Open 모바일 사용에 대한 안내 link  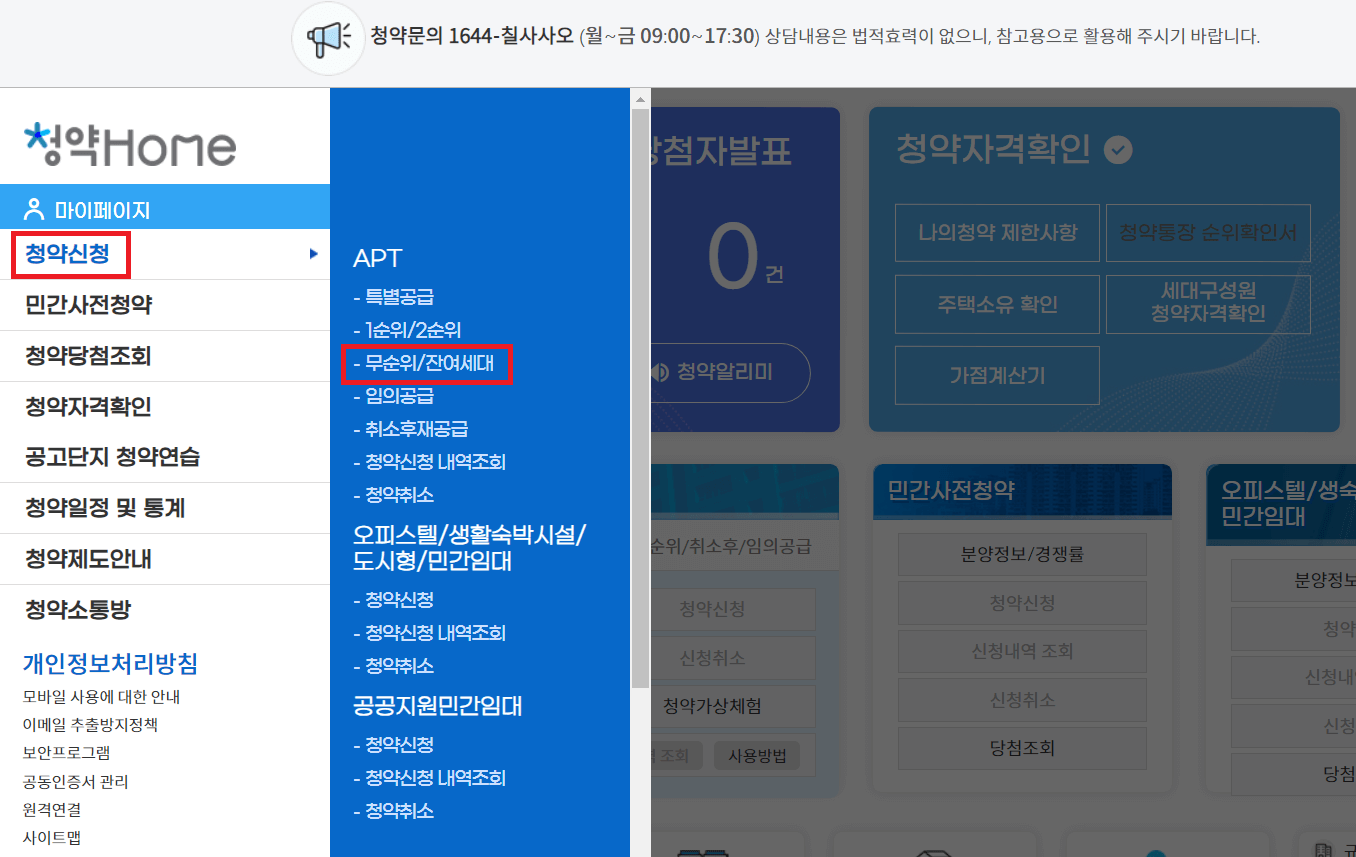[x=101, y=697]
